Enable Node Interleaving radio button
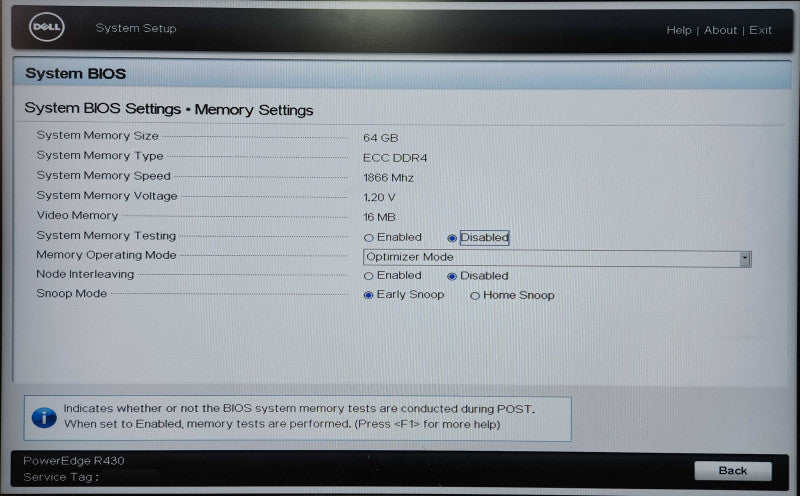 pyautogui.click(x=368, y=276)
